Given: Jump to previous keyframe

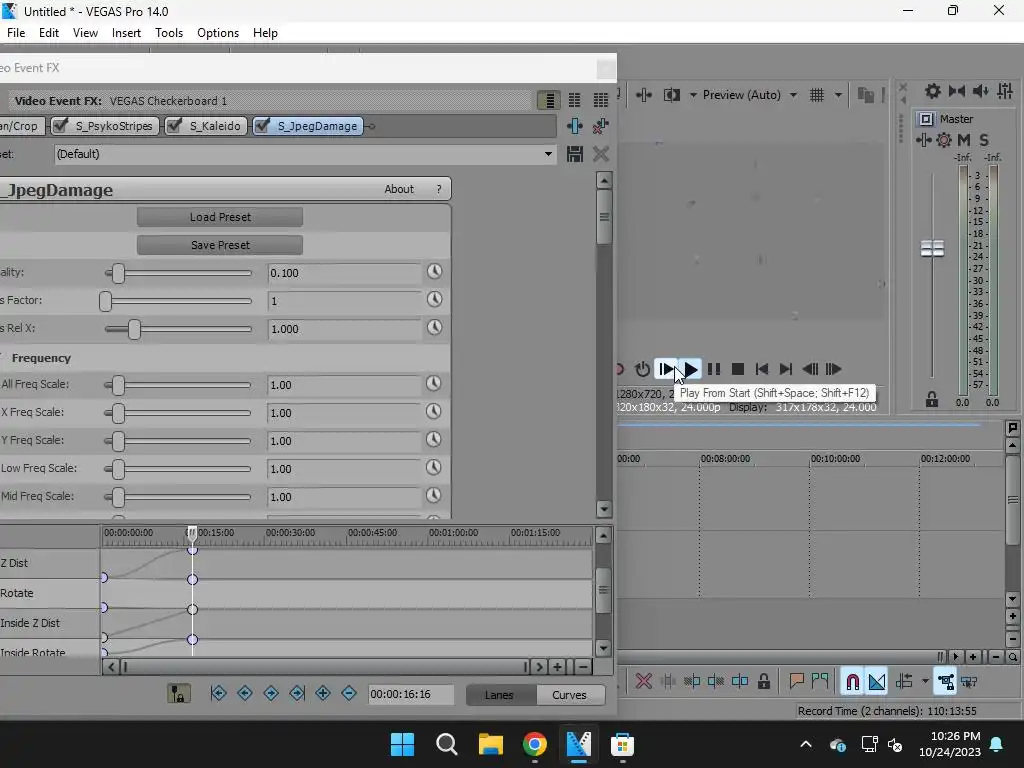Looking at the screenshot, I should (245, 694).
